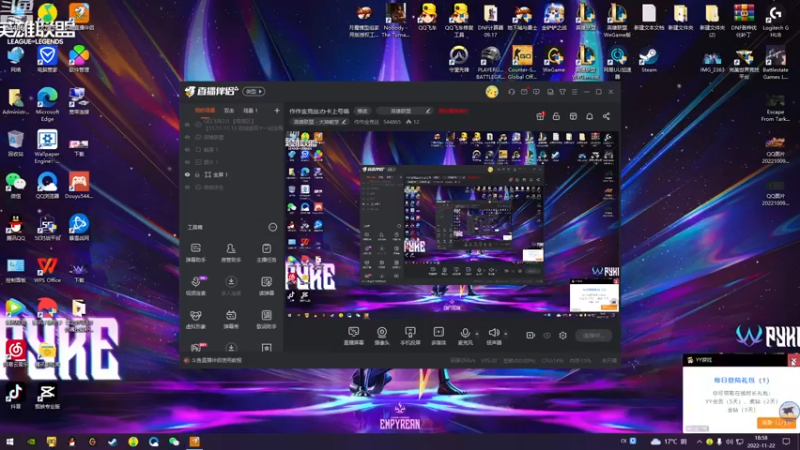Click the layout icon above the preview
This screenshot has height=450, width=800.
573,116
